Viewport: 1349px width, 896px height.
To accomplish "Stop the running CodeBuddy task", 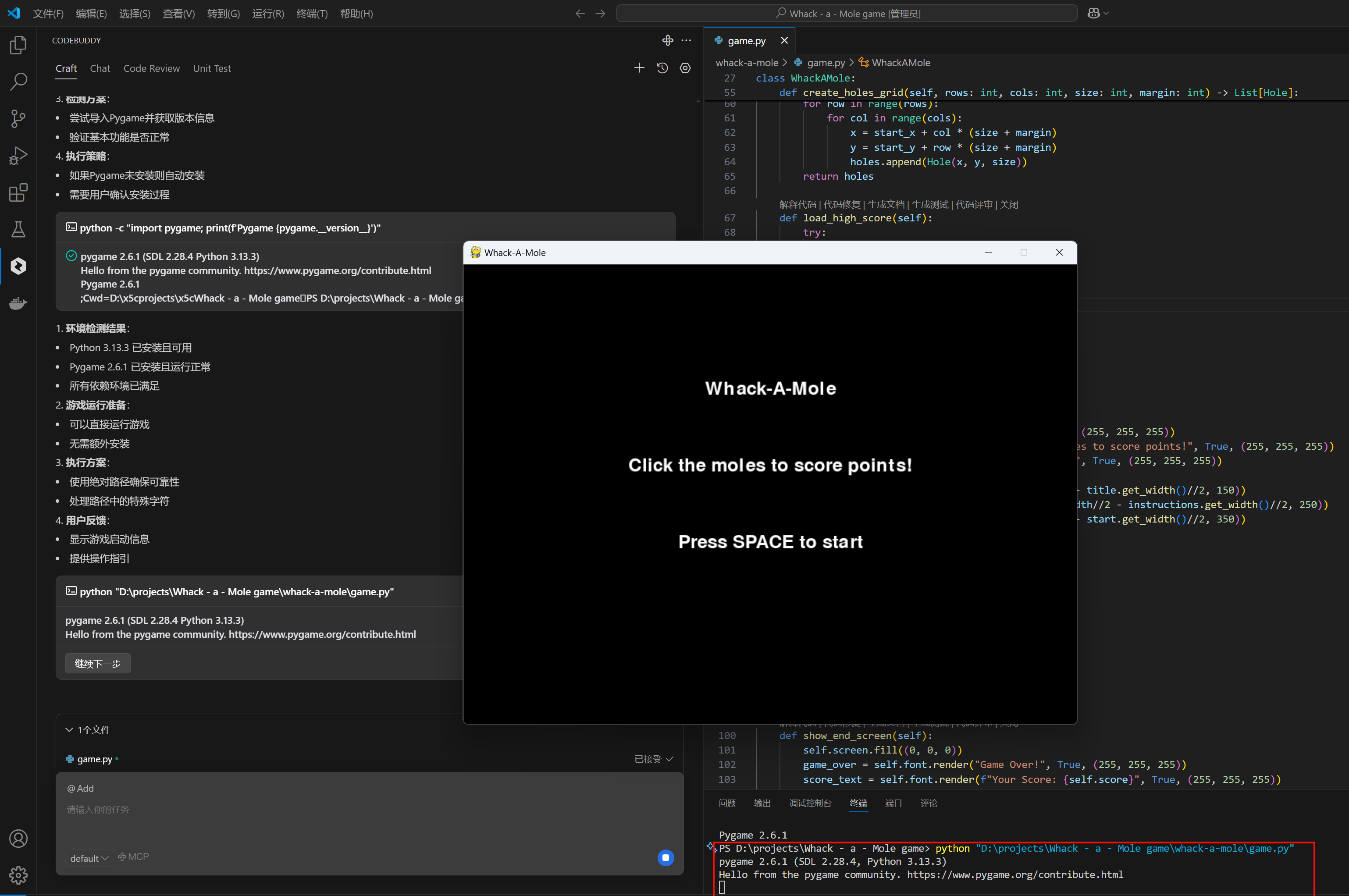I will [x=666, y=858].
